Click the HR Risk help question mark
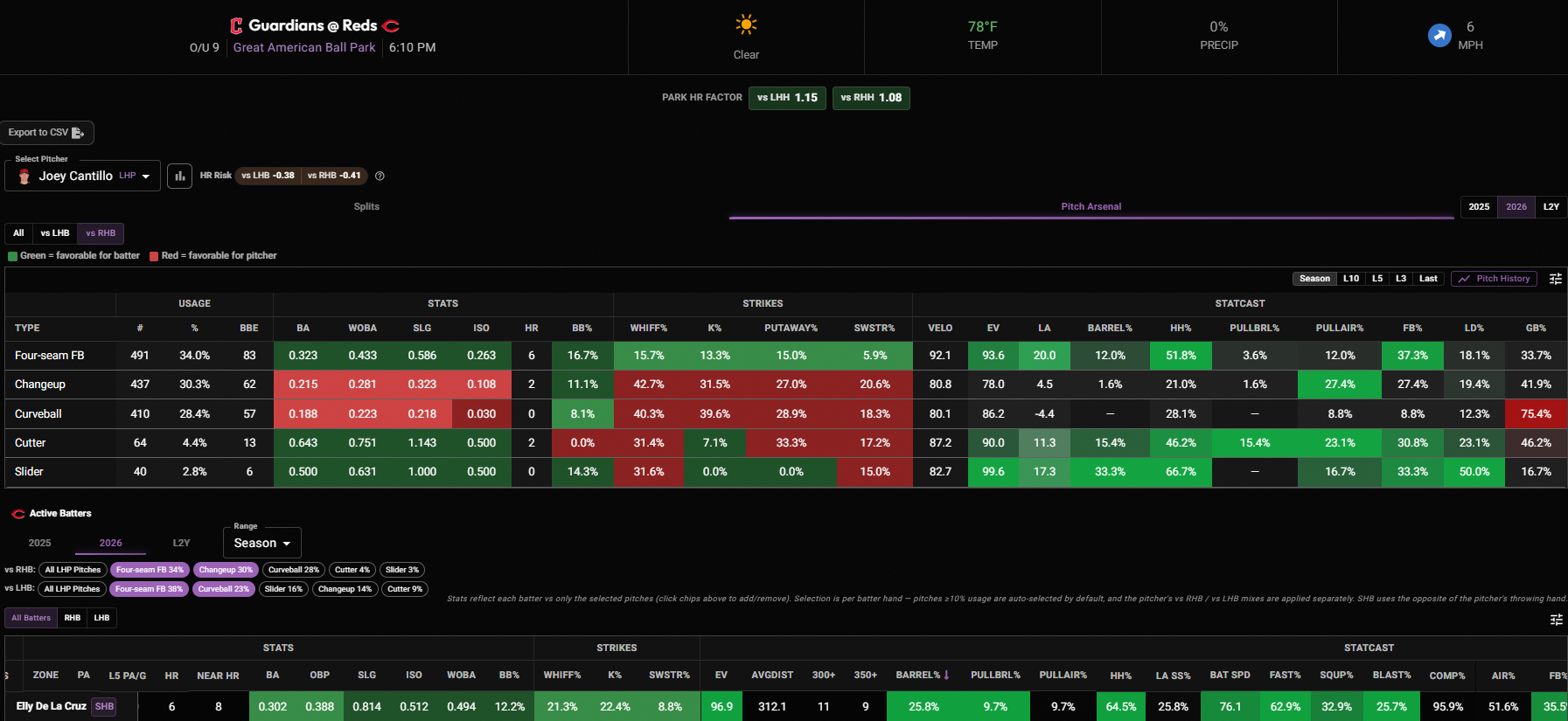1568x721 pixels. tap(380, 176)
